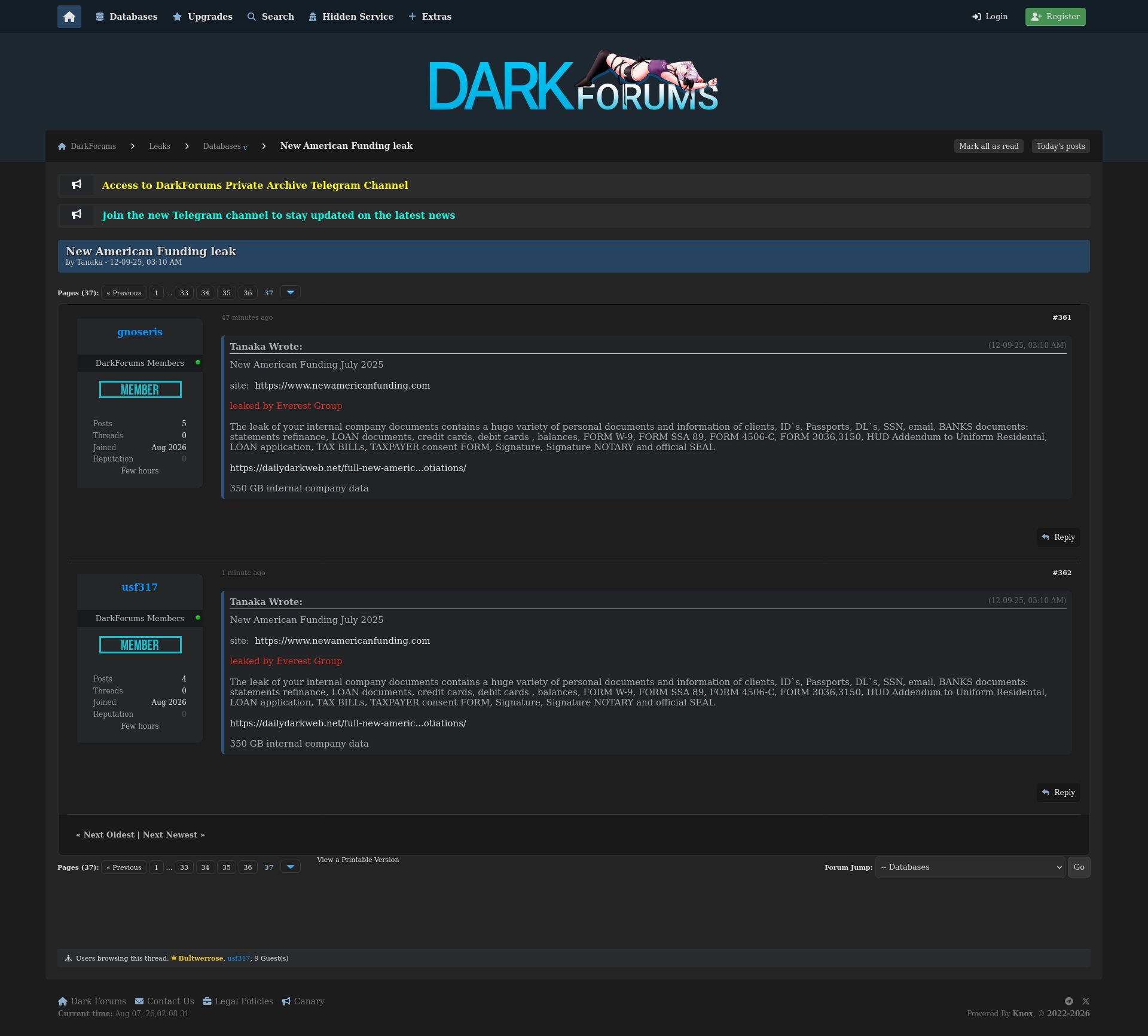Viewport: 1148px width, 1036px height.
Task: Reply to usf317 post #362
Action: tap(1058, 793)
